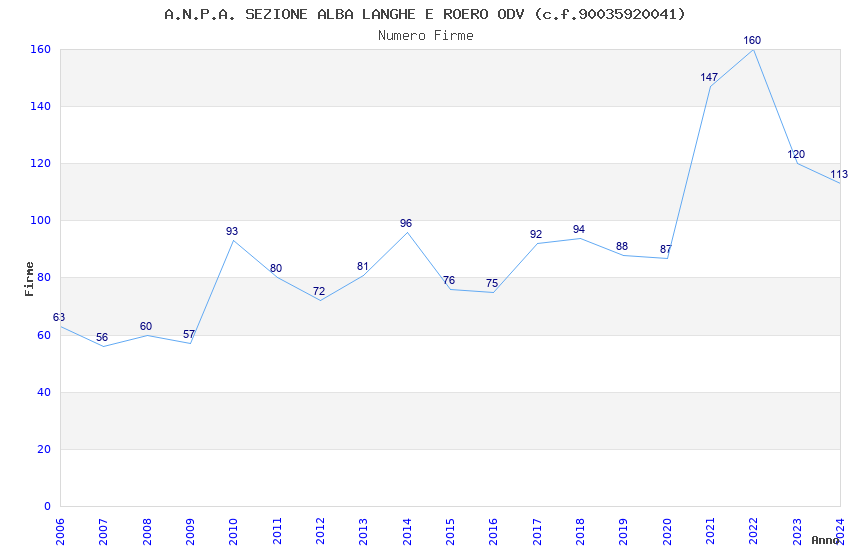Click the 'Firme' y-axis label
Image resolution: width=850 pixels, height=550 pixels.
click(29, 279)
